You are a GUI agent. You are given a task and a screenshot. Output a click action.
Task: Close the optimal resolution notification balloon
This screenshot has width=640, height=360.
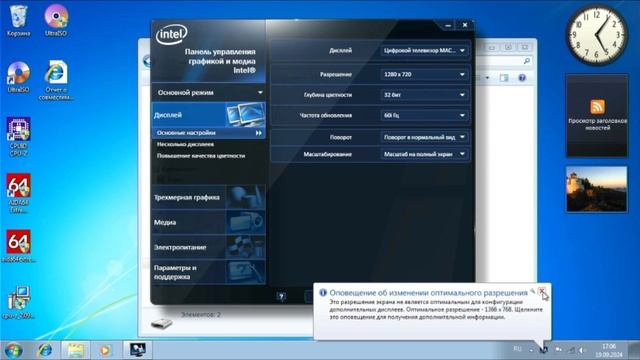tap(542, 291)
